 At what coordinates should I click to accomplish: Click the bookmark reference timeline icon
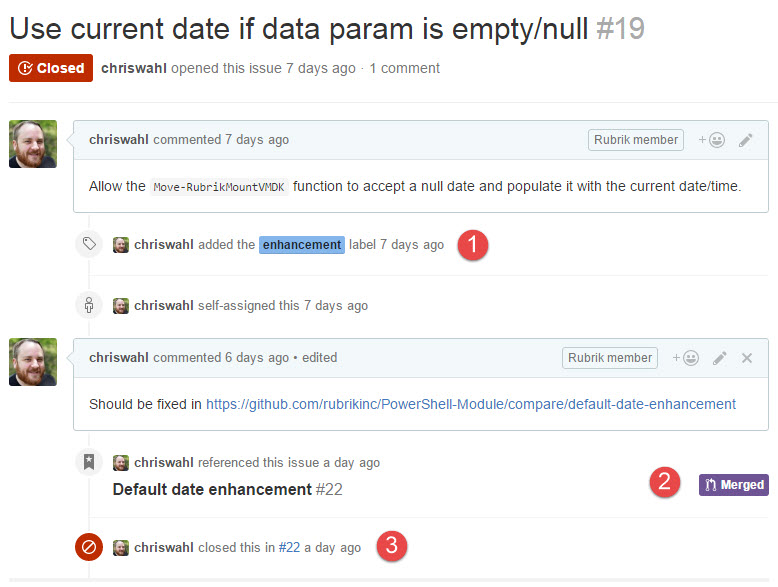coord(89,462)
